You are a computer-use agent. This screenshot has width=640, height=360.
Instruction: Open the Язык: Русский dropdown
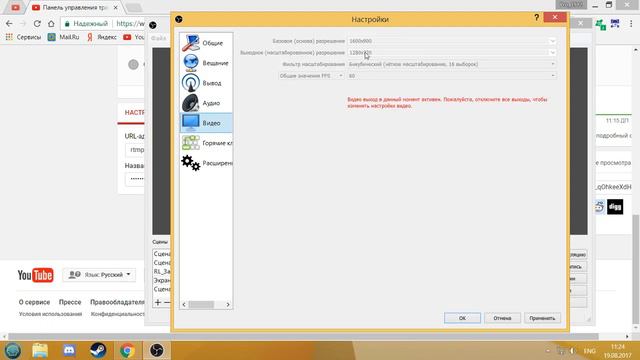point(100,275)
